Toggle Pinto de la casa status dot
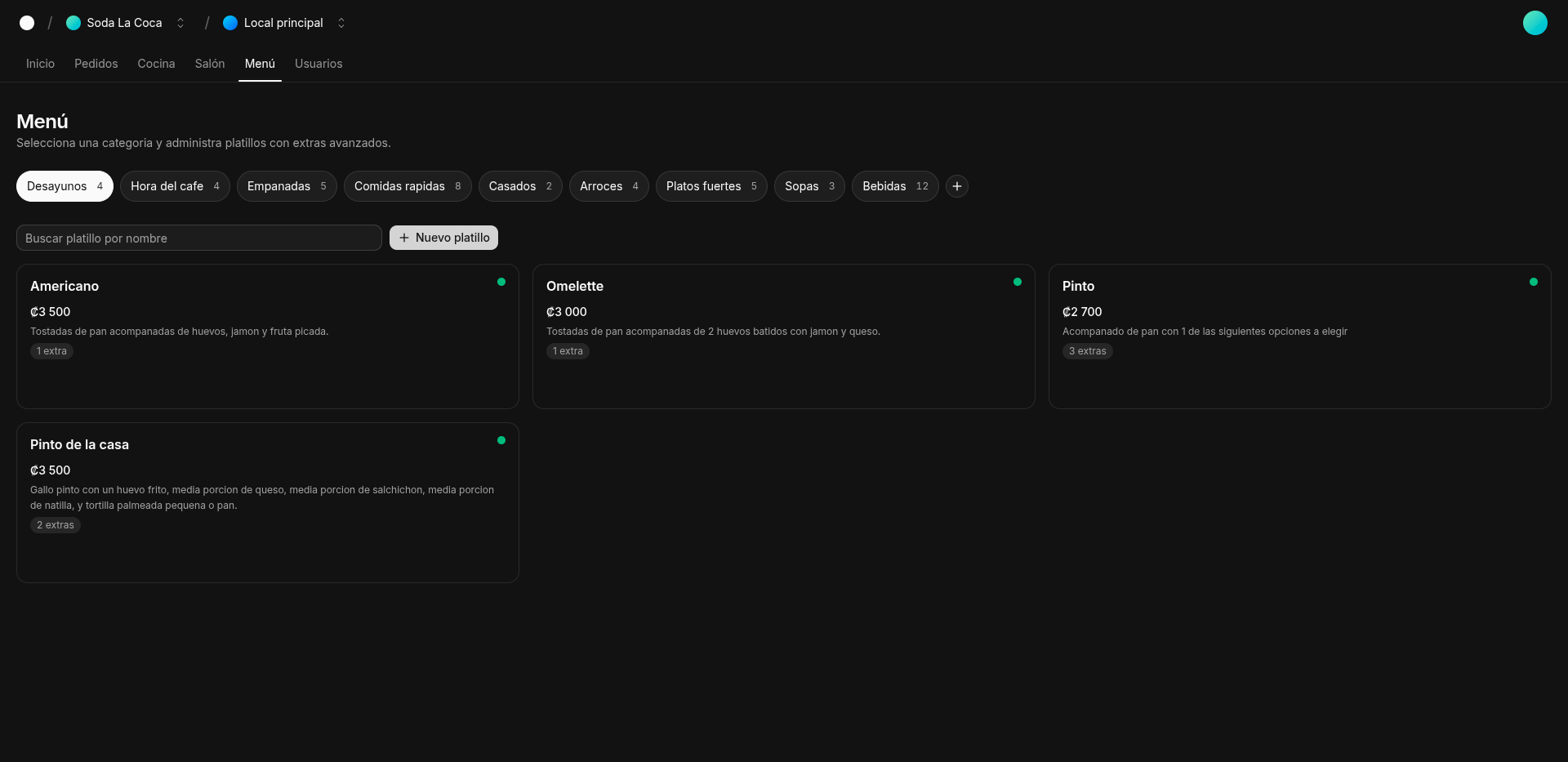The image size is (1568, 762). click(501, 440)
